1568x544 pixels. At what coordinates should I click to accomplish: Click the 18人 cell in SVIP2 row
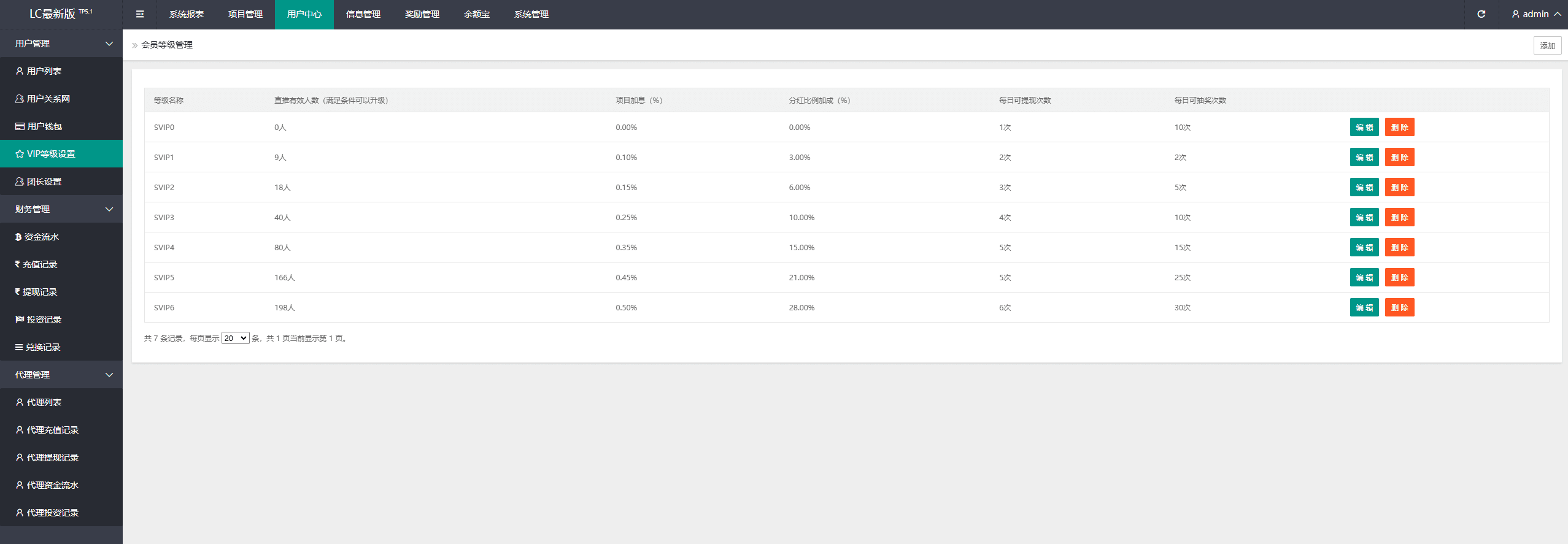[282, 187]
